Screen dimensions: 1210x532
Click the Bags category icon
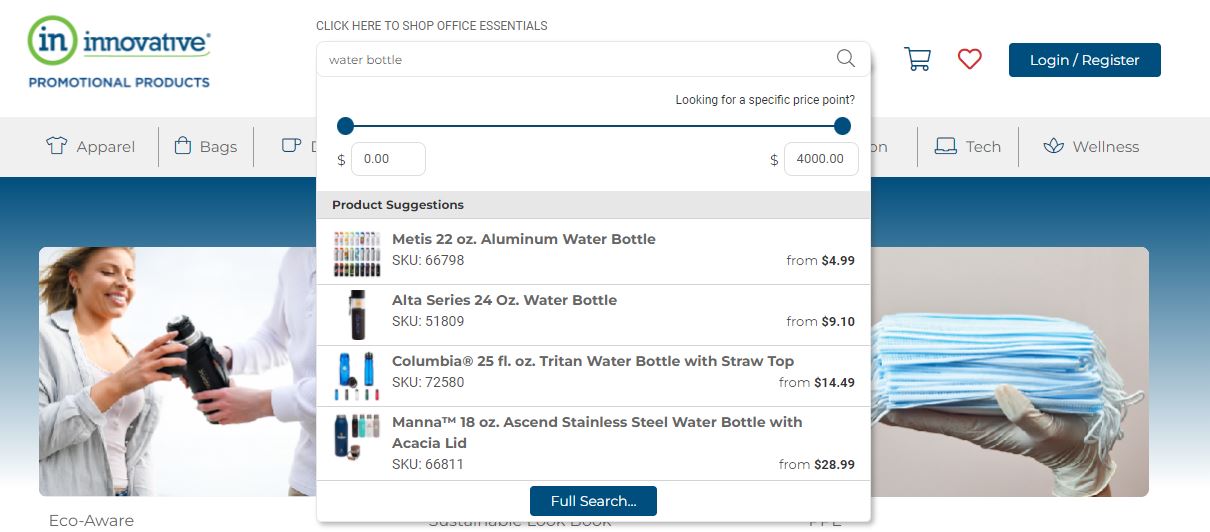183,146
